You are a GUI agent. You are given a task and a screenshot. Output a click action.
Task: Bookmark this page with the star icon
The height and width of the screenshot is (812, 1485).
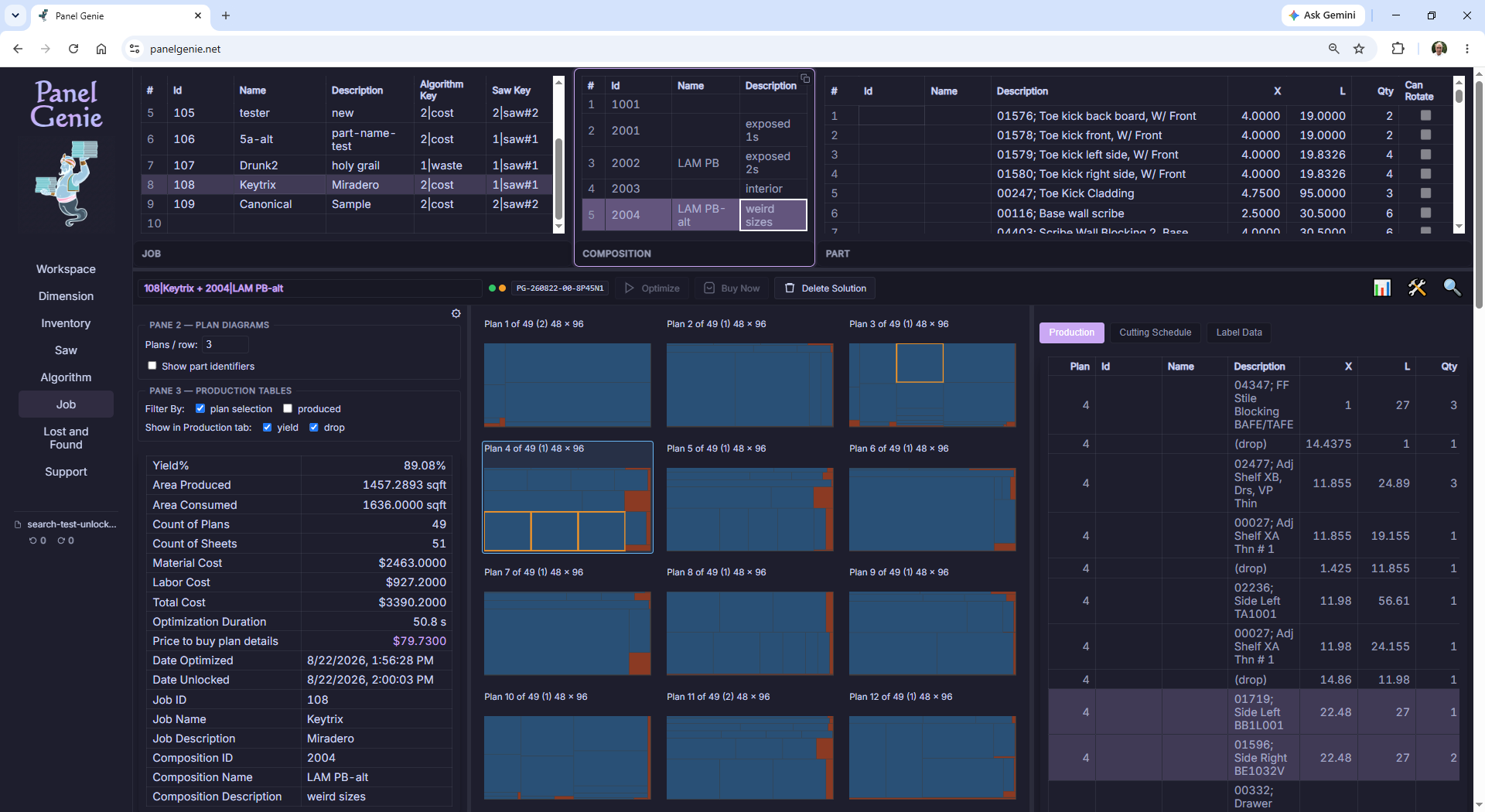[1359, 49]
